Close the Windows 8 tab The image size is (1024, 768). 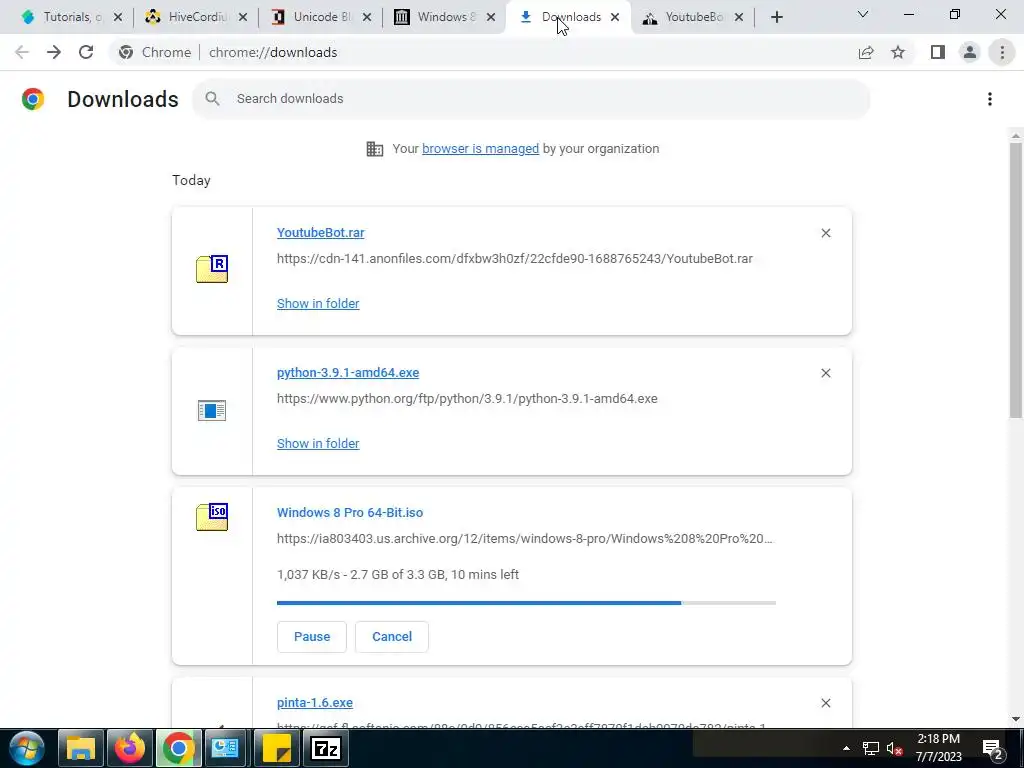click(x=491, y=18)
